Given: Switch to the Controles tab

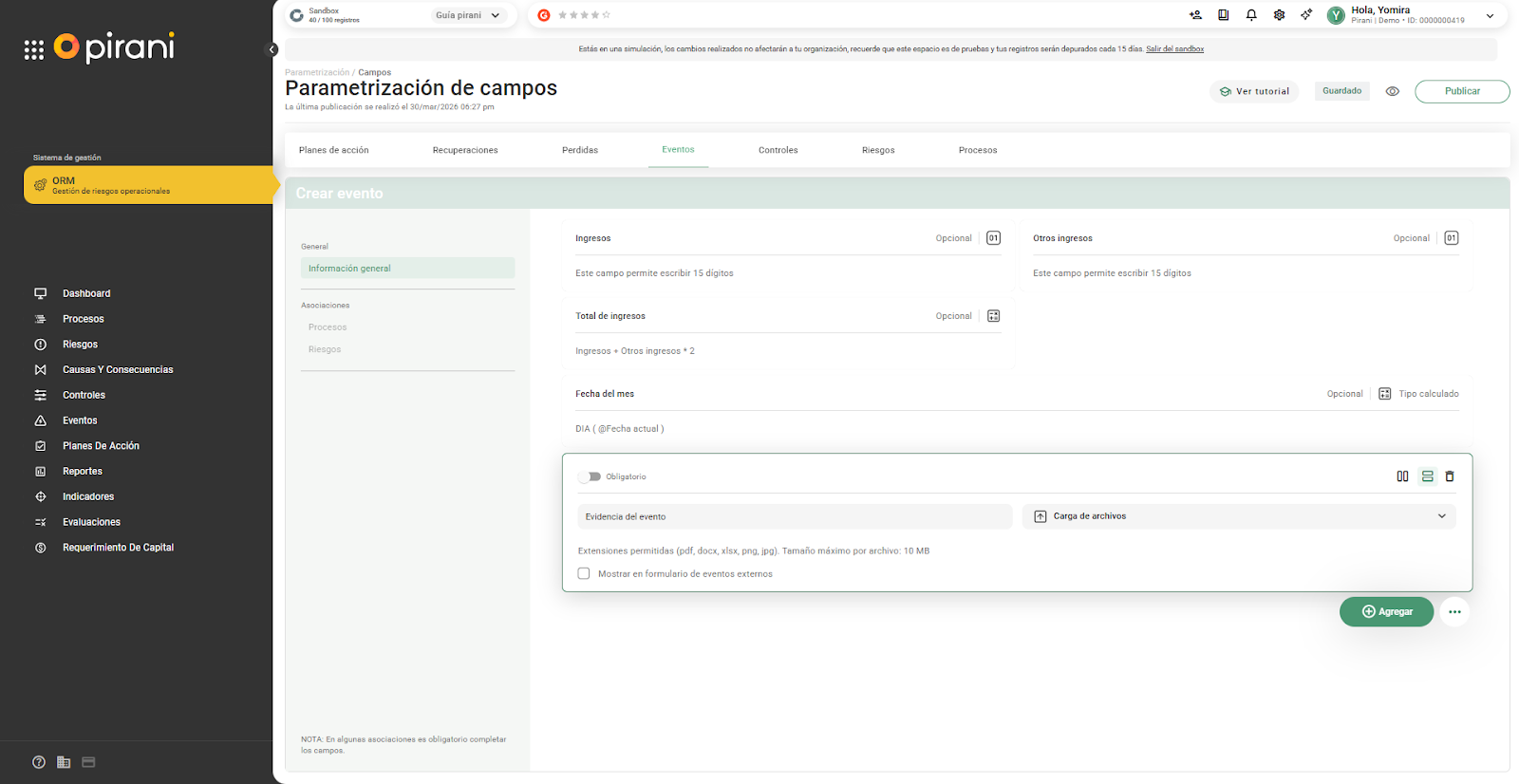Looking at the screenshot, I should [778, 150].
